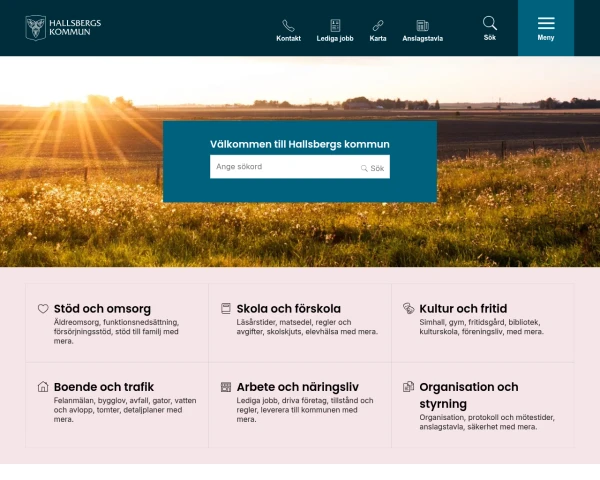The image size is (600, 480).
Task: Click the building icon beside Arbete och näringsliv
Action: click(x=226, y=387)
